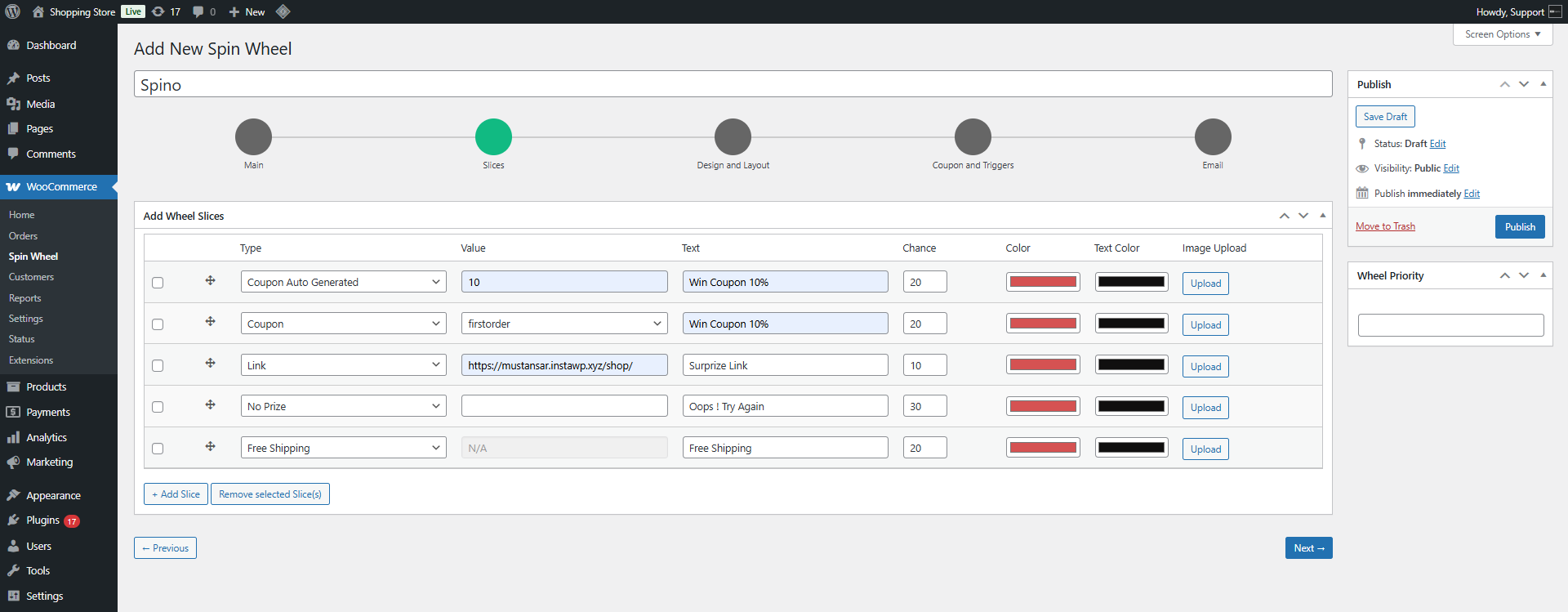Click the Main step circle

[x=253, y=136]
